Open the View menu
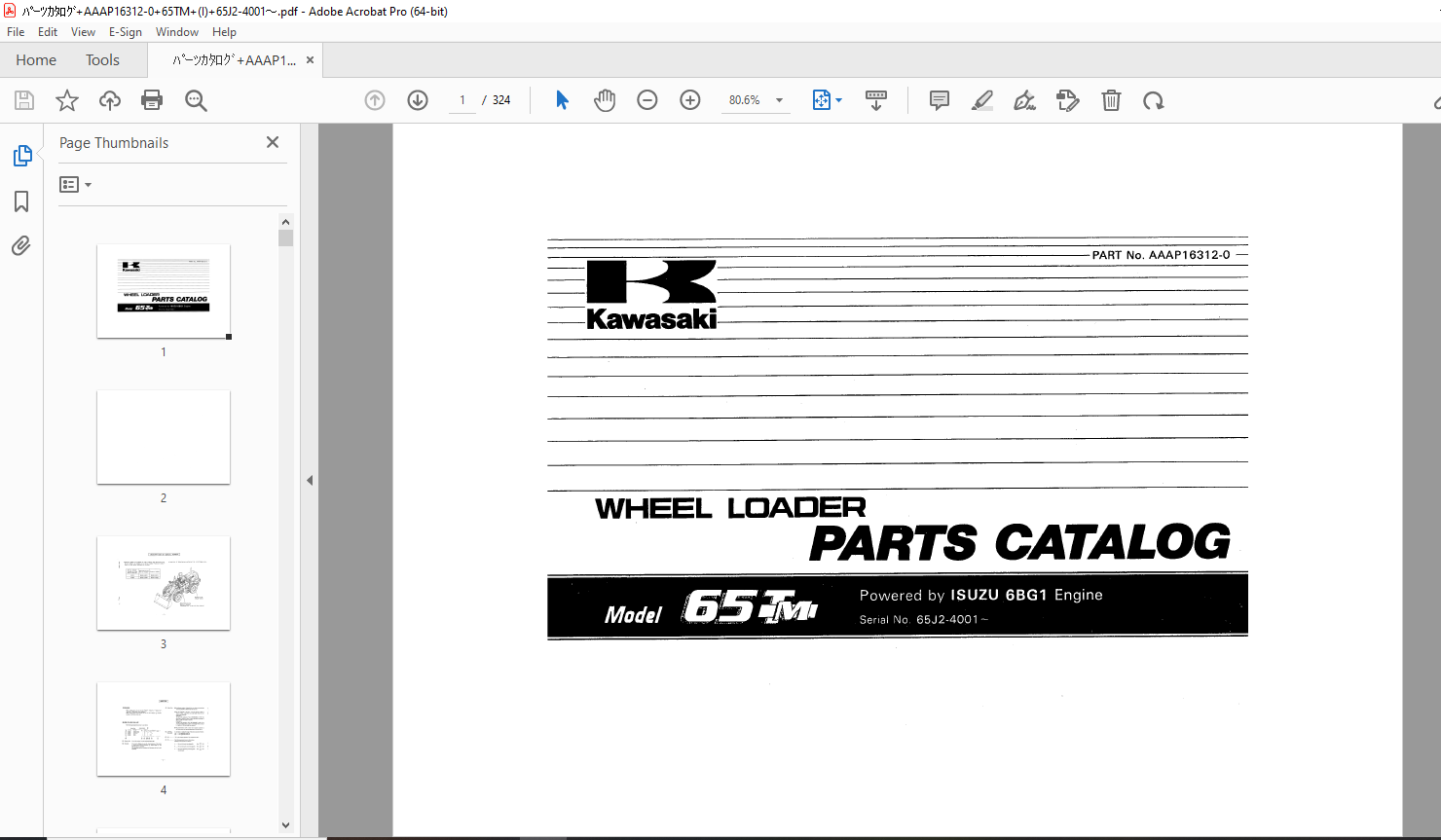 click(x=84, y=32)
